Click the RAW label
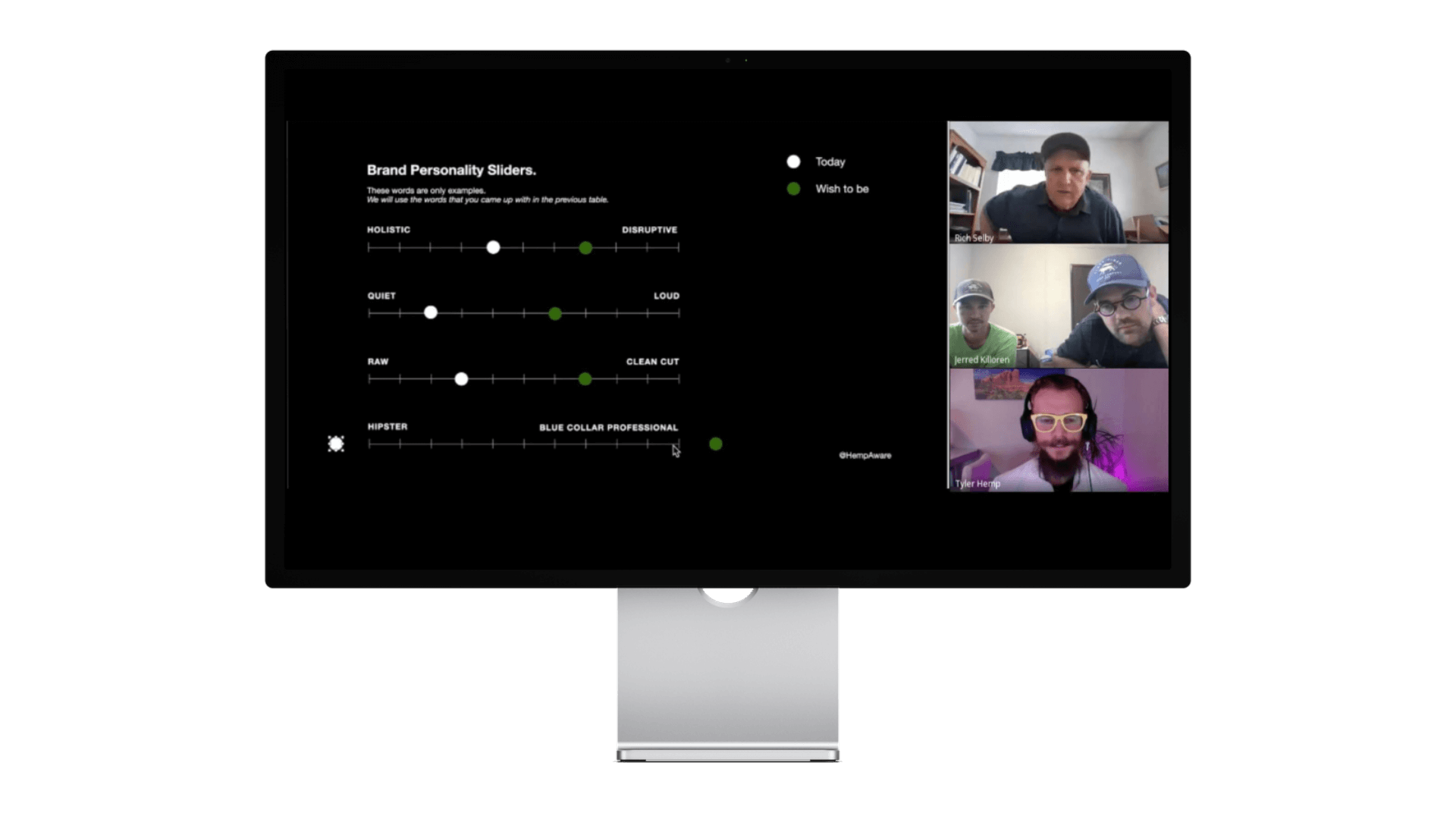 378,362
